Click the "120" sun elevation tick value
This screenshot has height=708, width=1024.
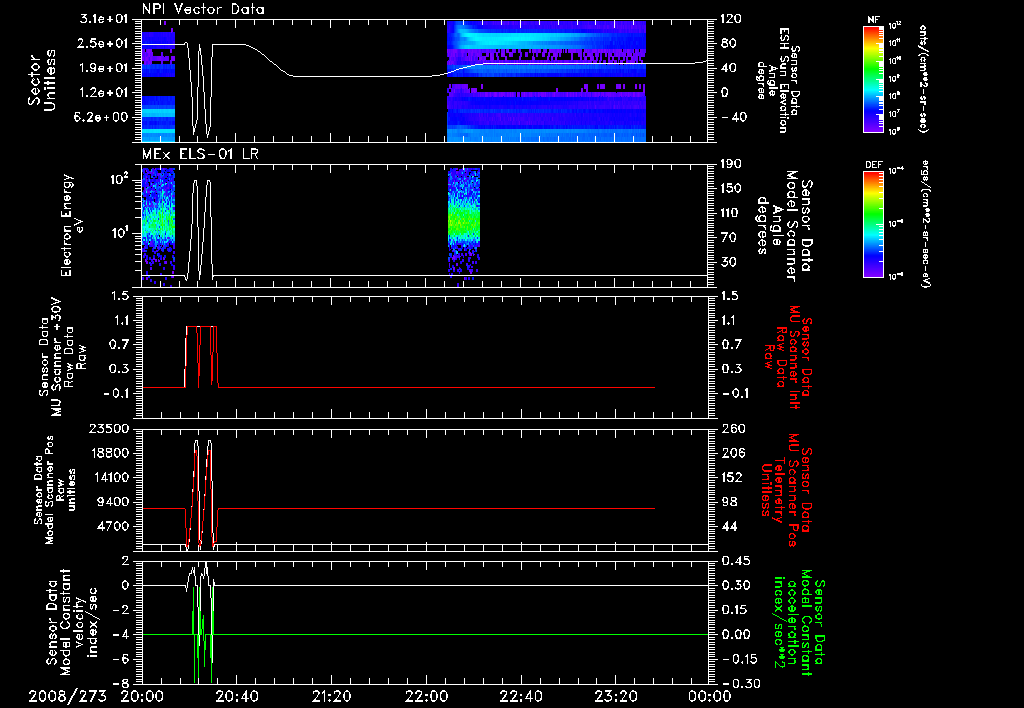click(731, 19)
